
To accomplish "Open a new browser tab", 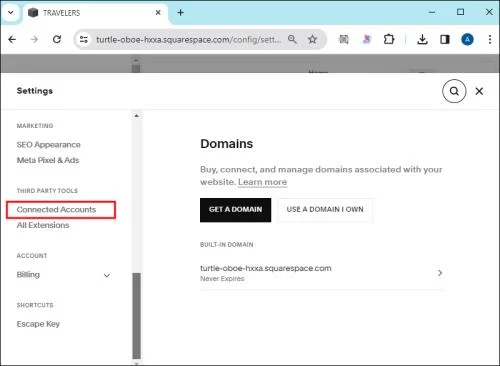I will (181, 13).
